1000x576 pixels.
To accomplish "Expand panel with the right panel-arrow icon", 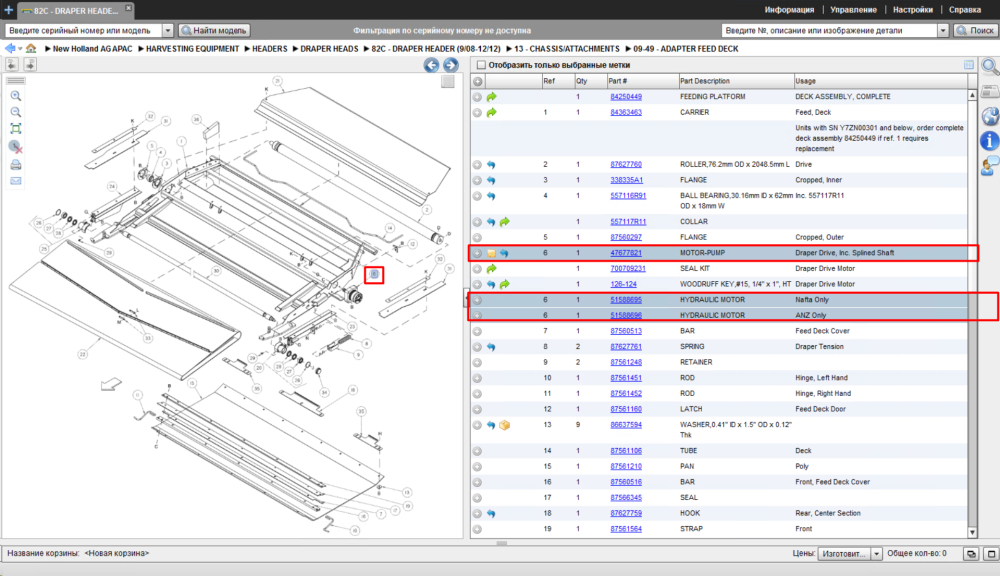I will tap(30, 64).
